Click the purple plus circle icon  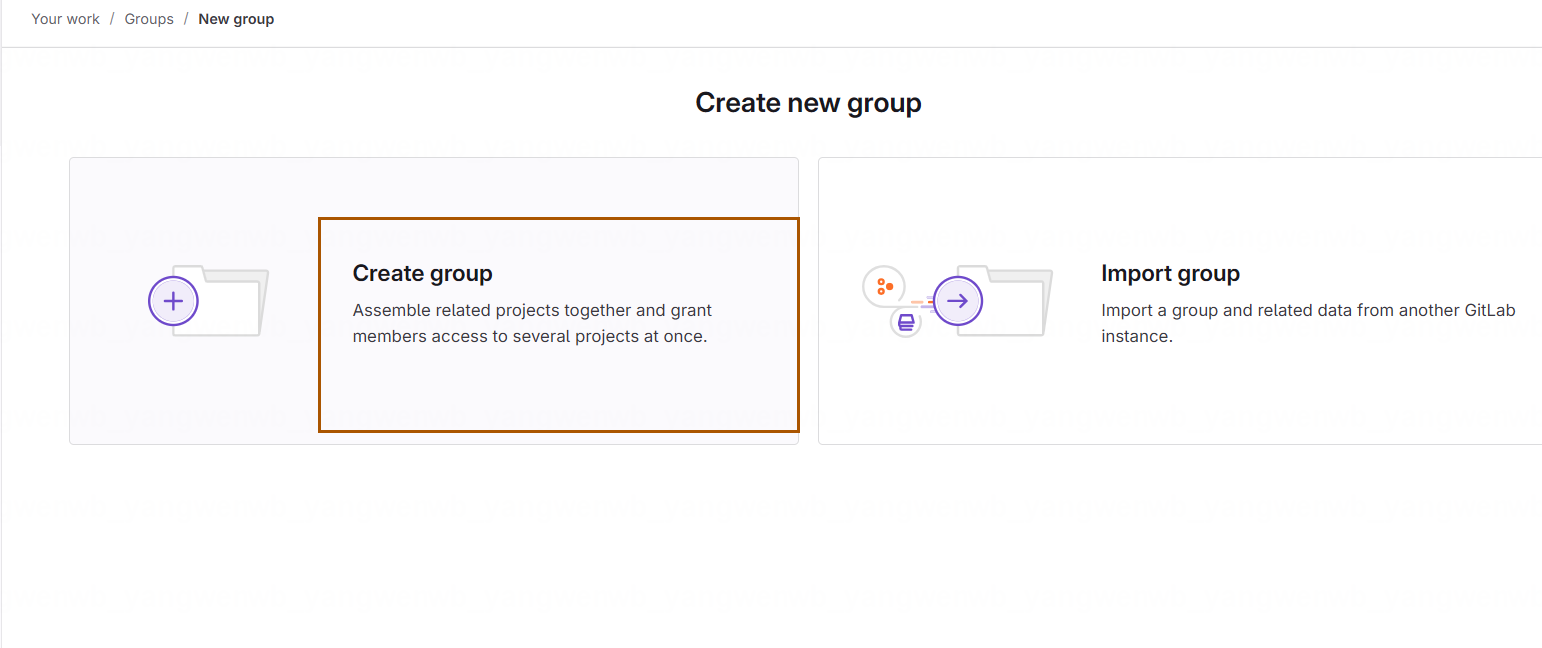173,301
